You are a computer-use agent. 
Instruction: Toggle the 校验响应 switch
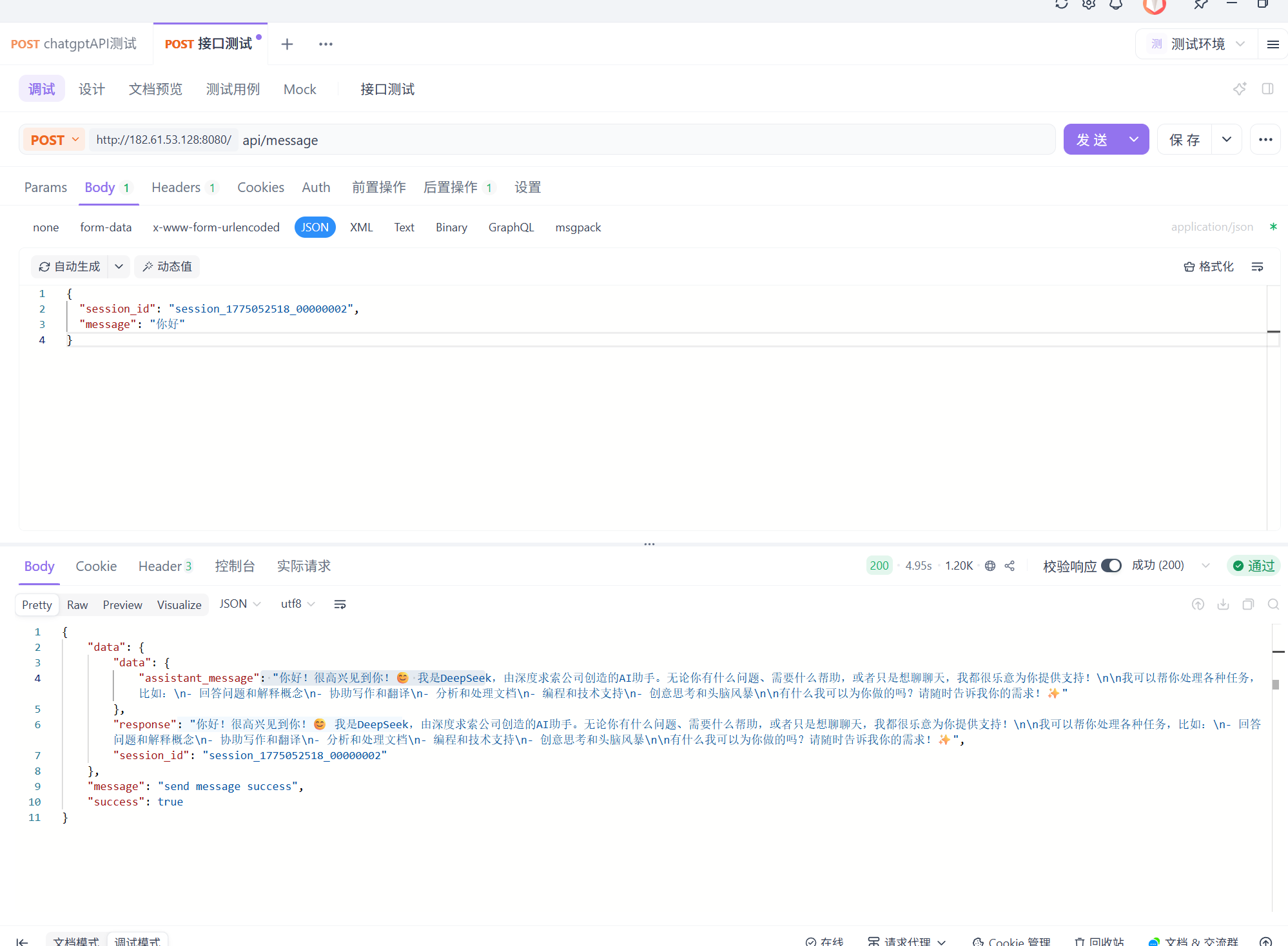[1111, 566]
